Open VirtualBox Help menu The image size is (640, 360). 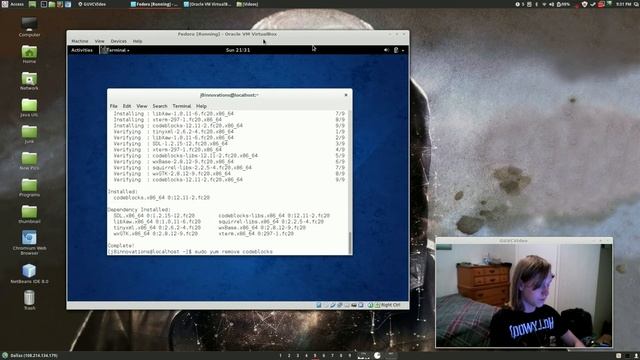click(137, 41)
